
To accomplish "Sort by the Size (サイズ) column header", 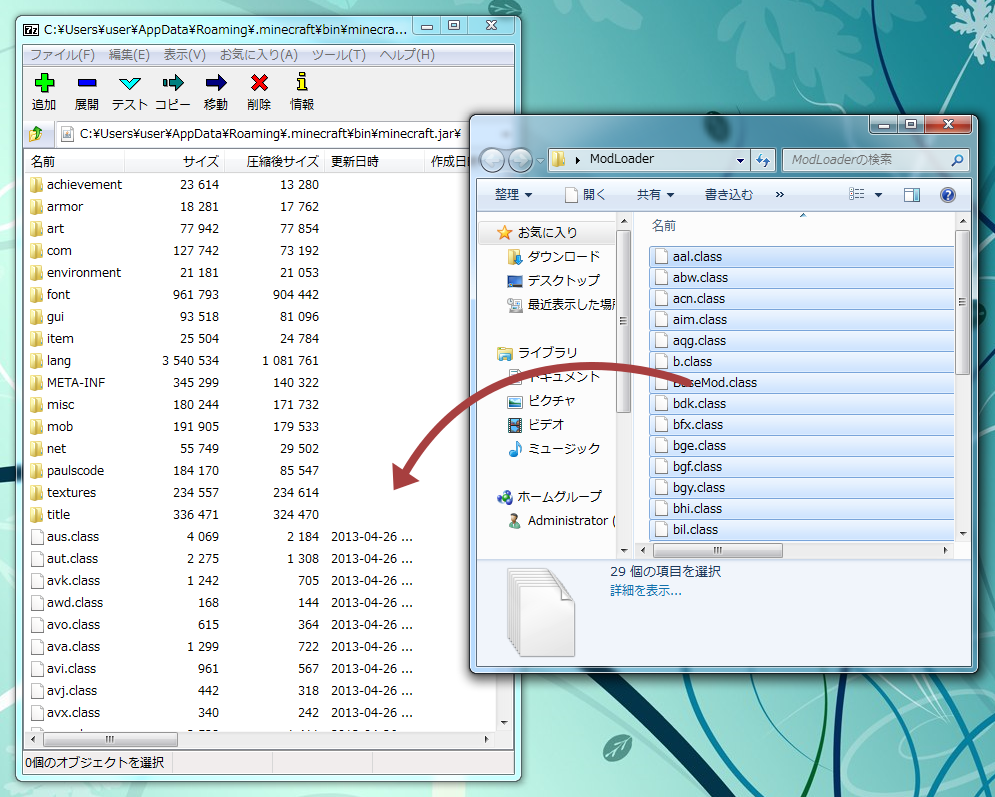I will [x=174, y=162].
